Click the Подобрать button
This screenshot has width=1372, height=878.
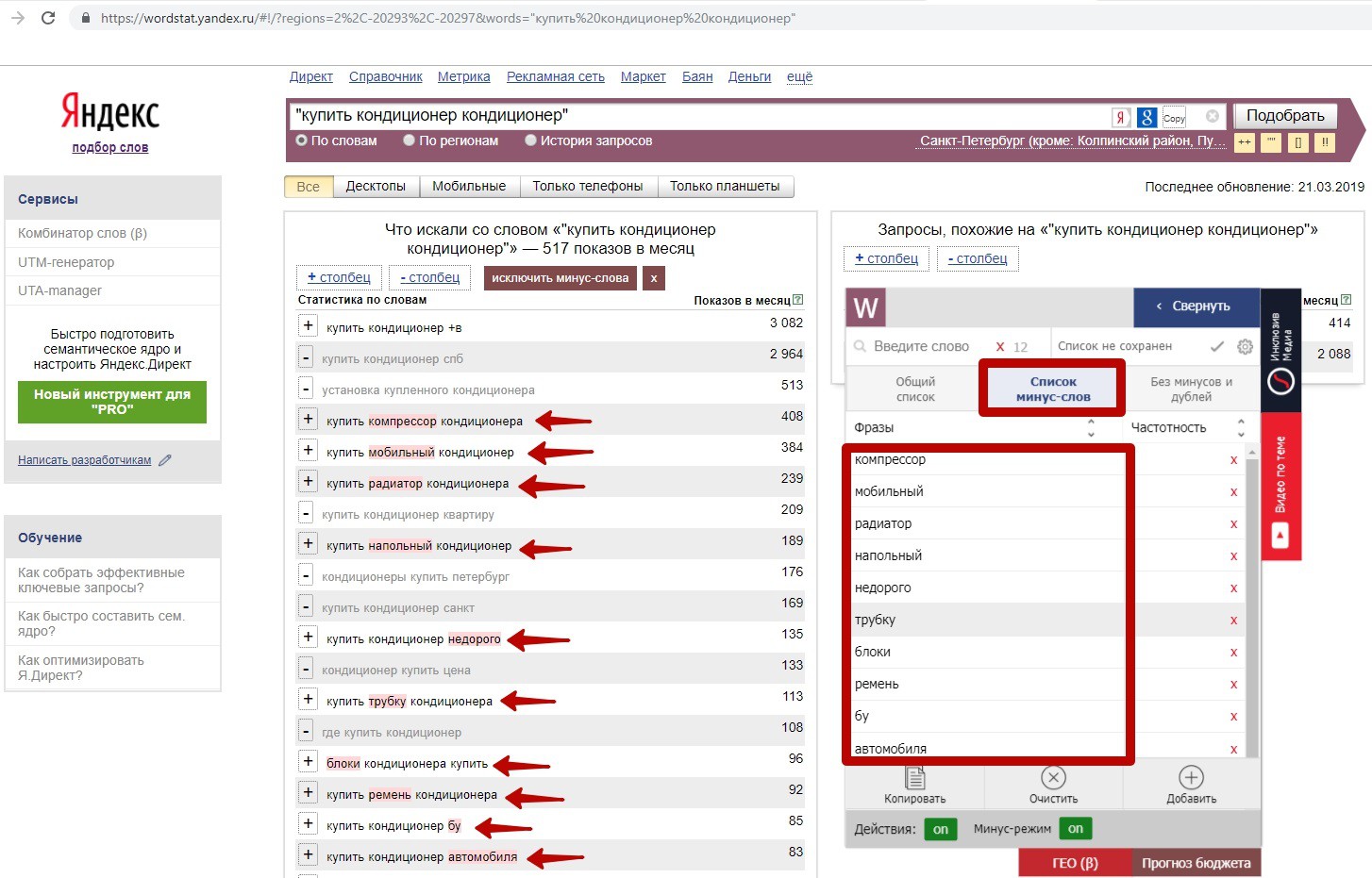1285,116
